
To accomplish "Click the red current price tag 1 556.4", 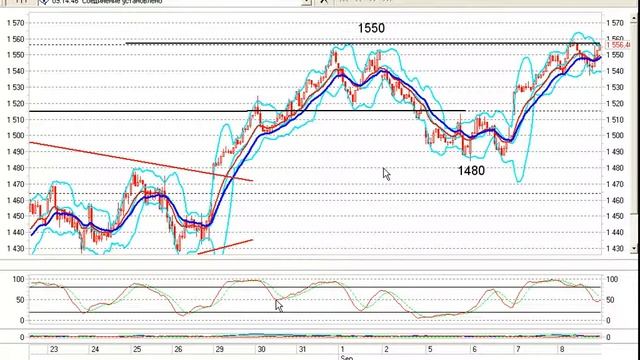I will coord(618,45).
